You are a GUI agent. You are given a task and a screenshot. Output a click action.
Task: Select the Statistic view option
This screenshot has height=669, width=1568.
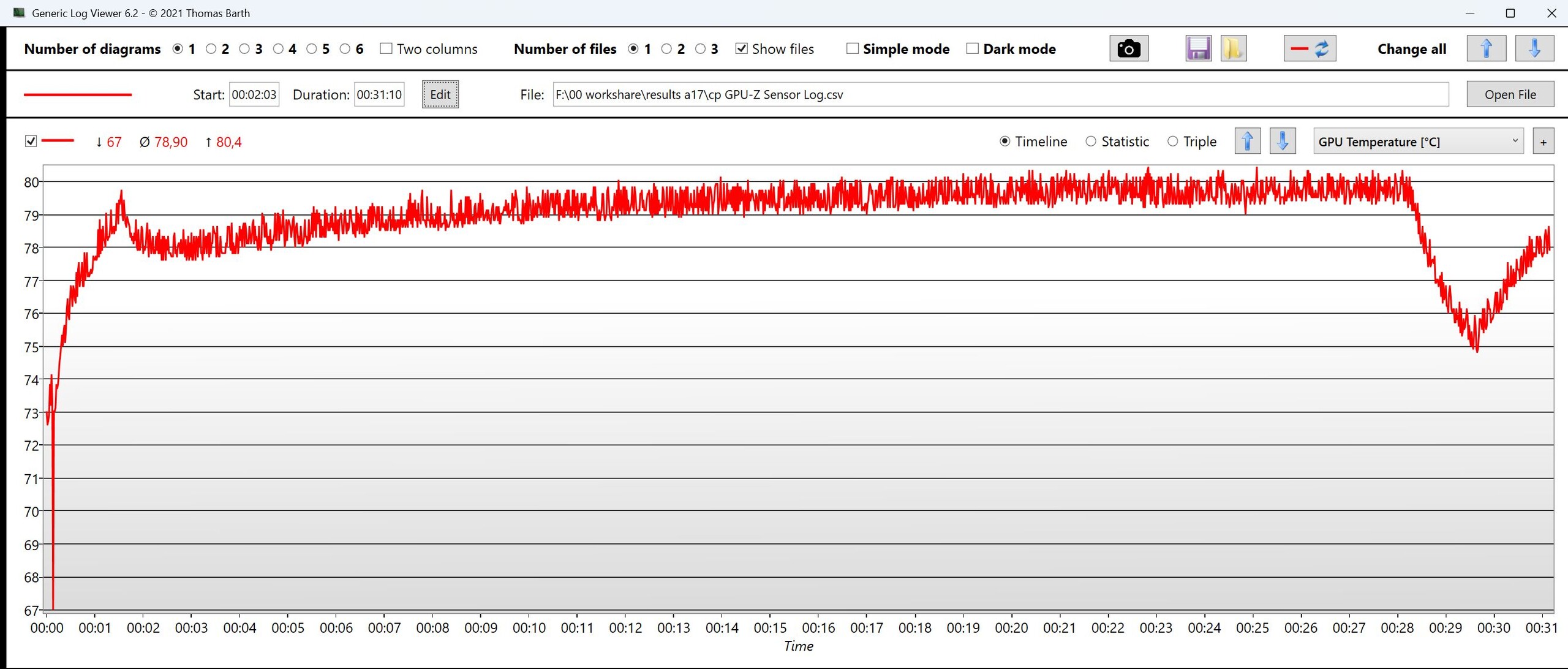pos(1091,142)
